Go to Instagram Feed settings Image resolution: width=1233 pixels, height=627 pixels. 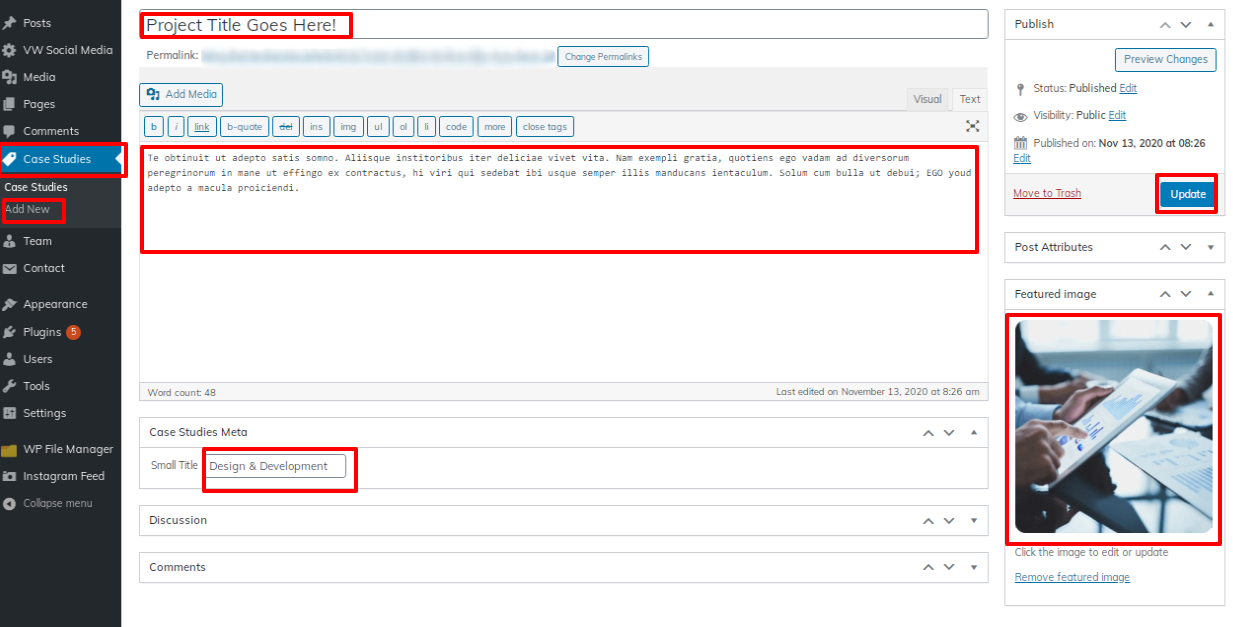63,476
